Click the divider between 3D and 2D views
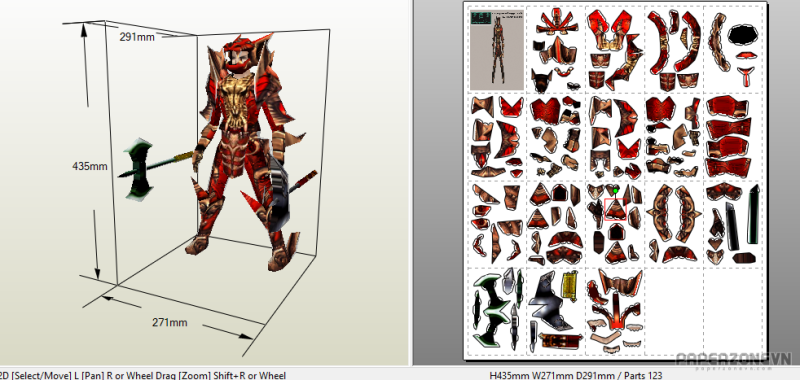The width and height of the screenshot is (800, 380). coord(411,183)
